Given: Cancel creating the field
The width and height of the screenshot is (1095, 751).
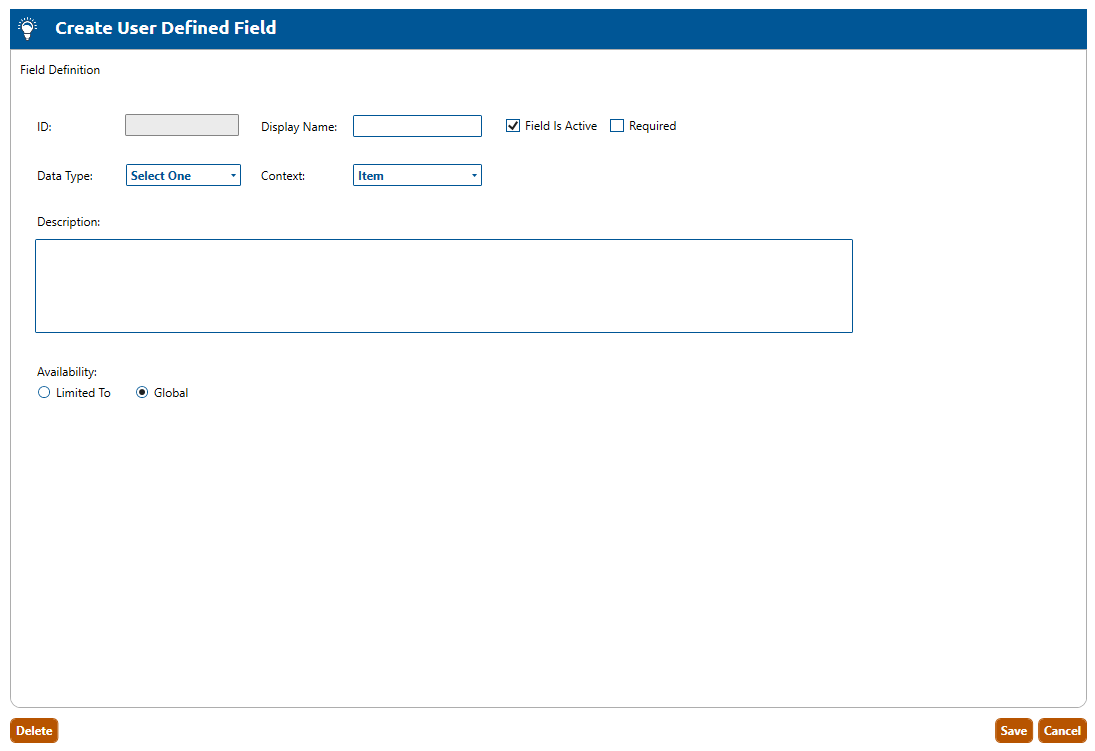Looking at the screenshot, I should click(x=1062, y=731).
